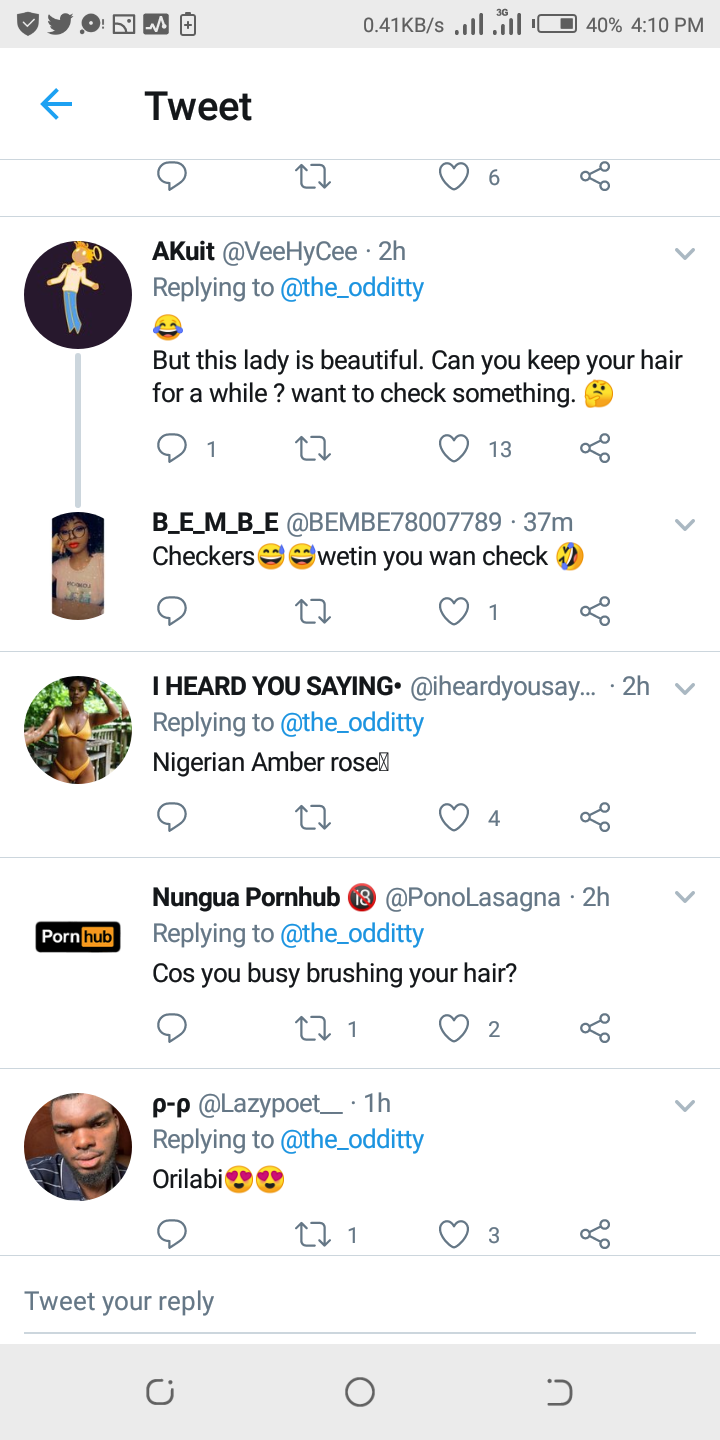The width and height of the screenshot is (720, 1440).
Task: Tap the Android home circle button
Action: [x=359, y=1392]
